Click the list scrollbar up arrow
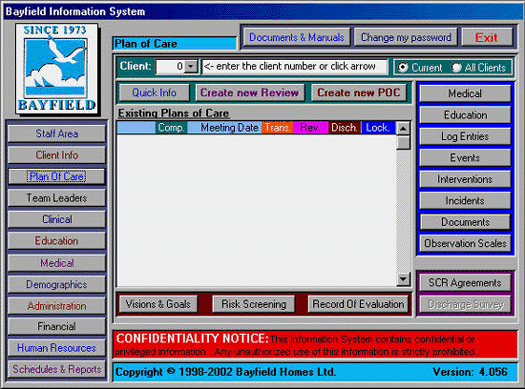Viewport: 525px width, 389px height. point(403,128)
